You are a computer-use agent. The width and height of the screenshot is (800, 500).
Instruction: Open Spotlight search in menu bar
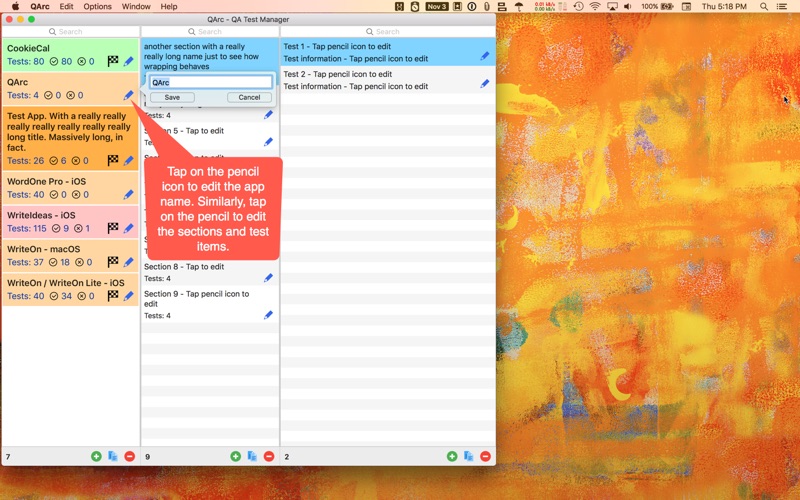click(764, 7)
